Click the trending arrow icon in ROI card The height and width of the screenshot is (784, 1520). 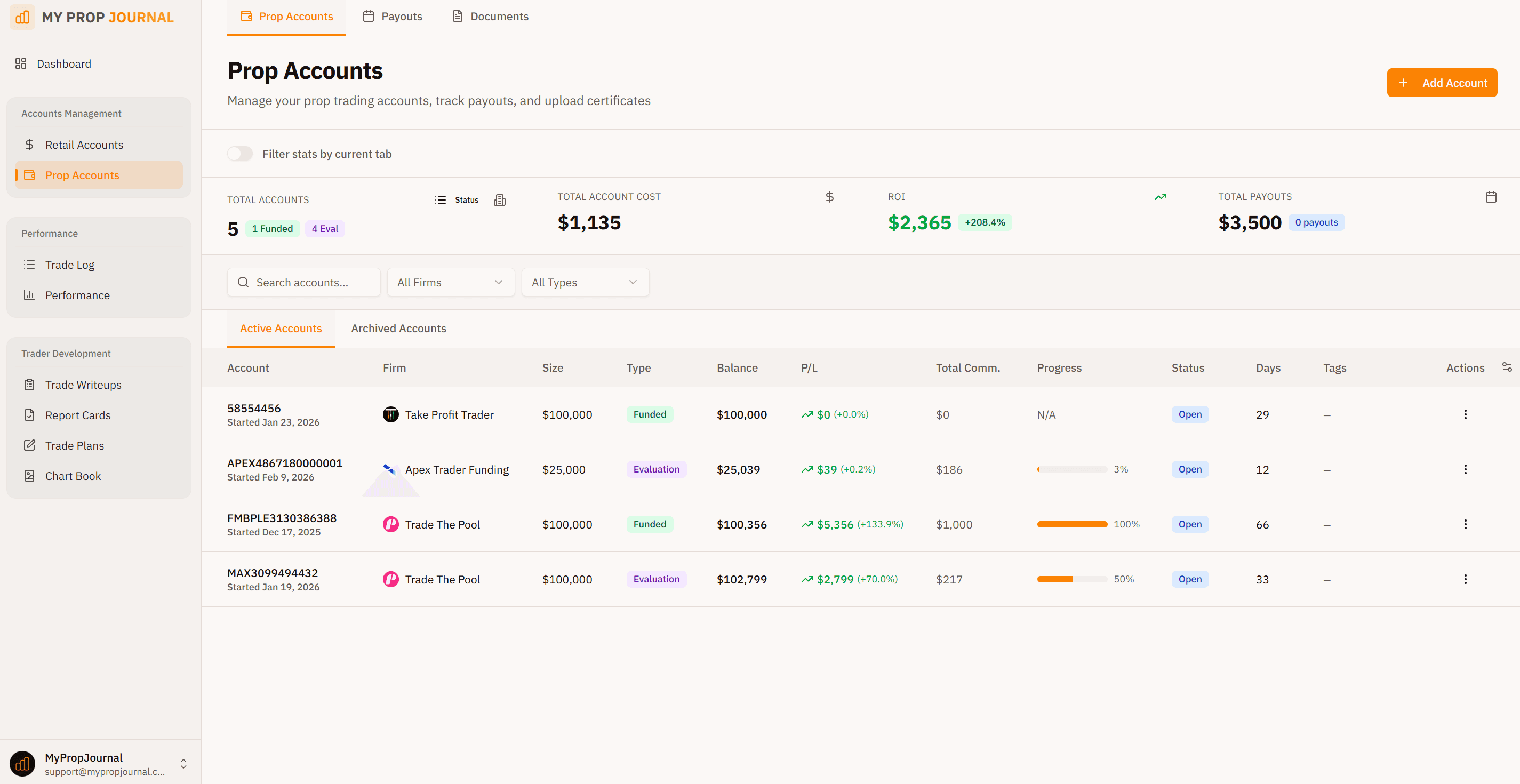point(1160,197)
